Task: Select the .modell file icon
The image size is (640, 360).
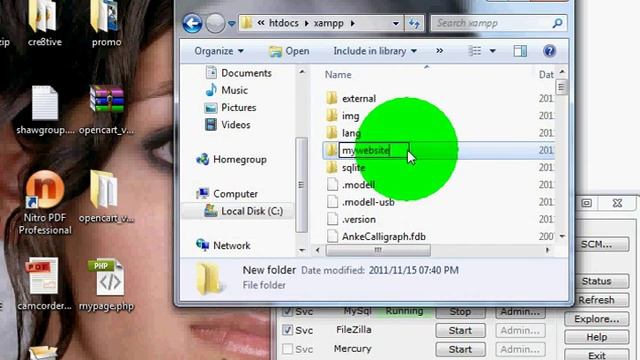Action: [x=333, y=184]
